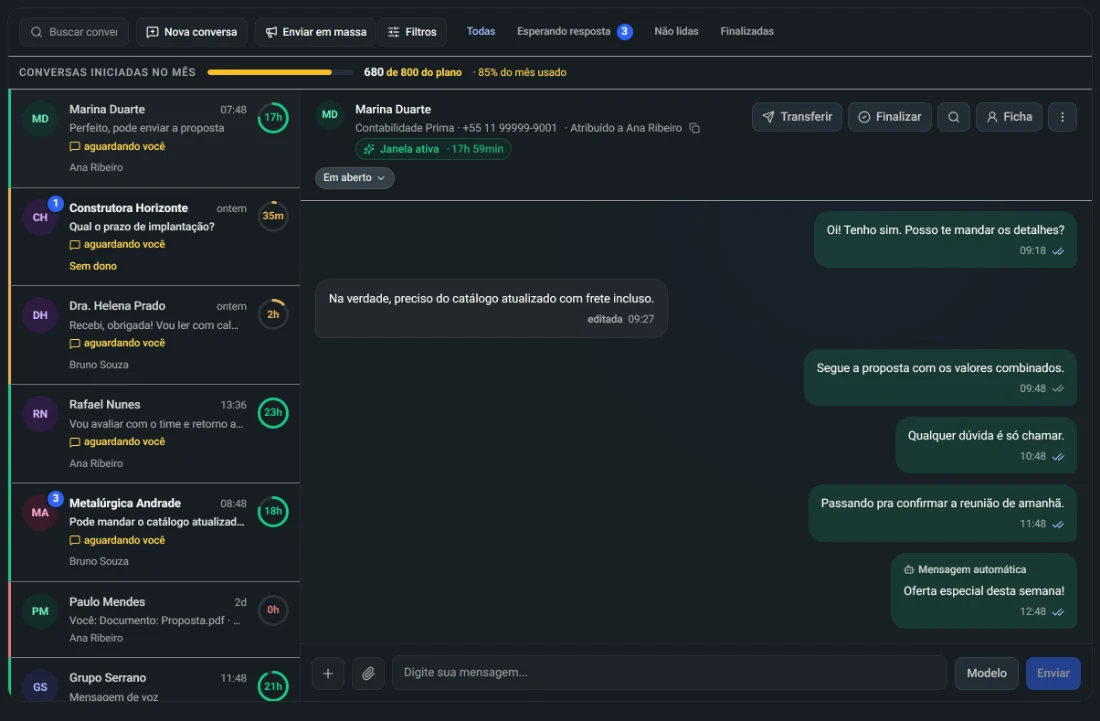Click the 'editada' label on the 09:27 message
Screen dimensions: 1100x721
pos(605,319)
